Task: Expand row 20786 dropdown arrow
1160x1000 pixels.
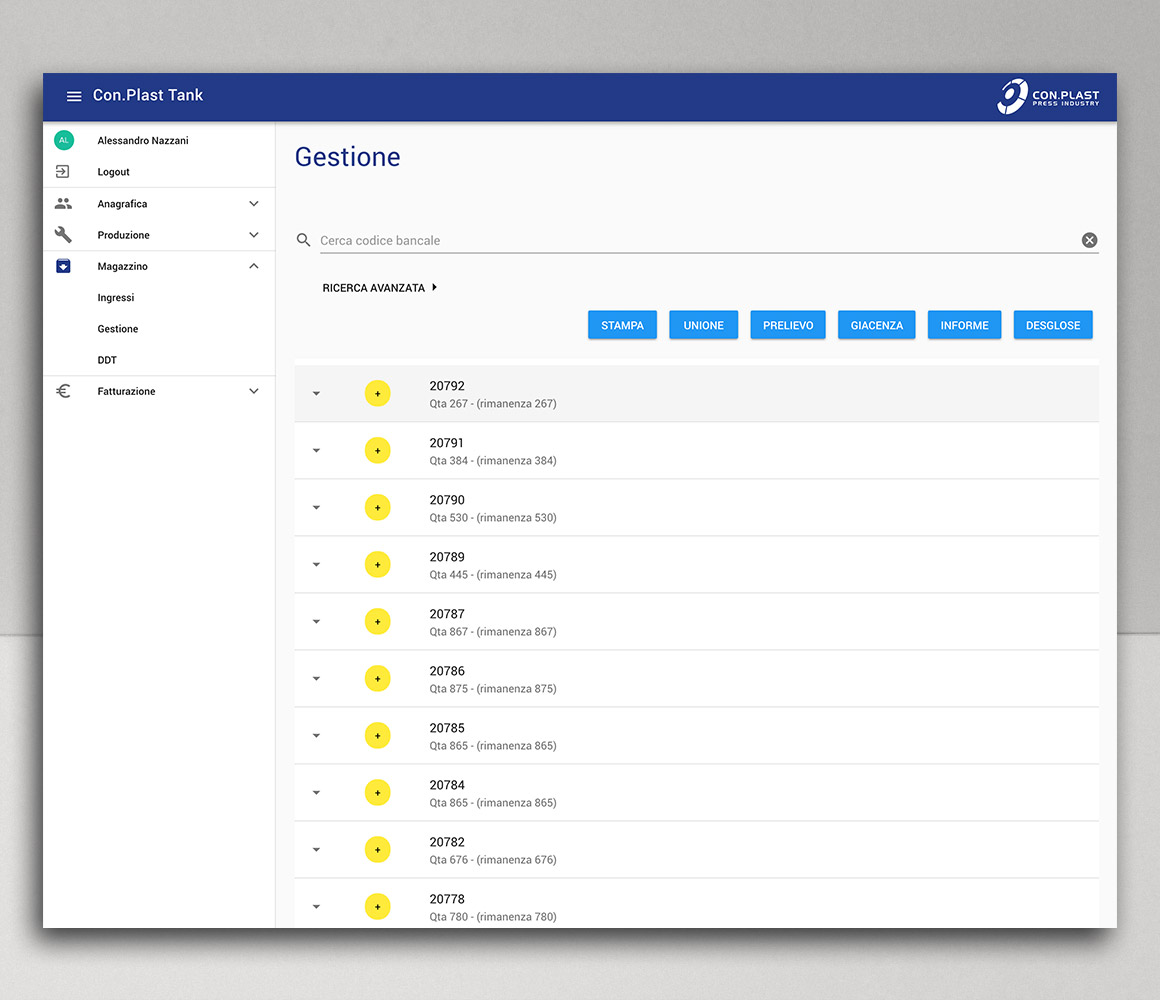Action: [316, 678]
